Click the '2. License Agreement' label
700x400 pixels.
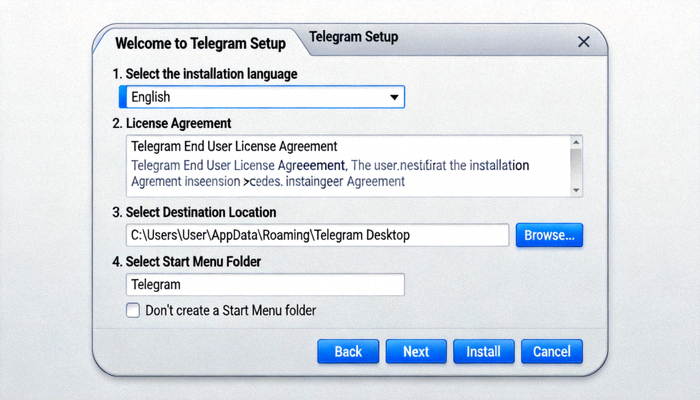click(171, 123)
